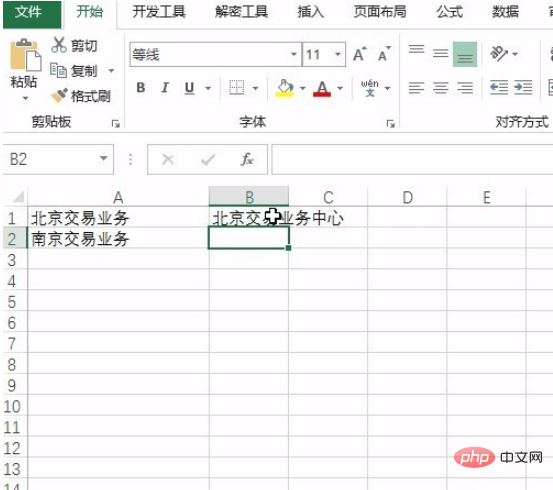Expand the borders dropdown arrow

255,88
